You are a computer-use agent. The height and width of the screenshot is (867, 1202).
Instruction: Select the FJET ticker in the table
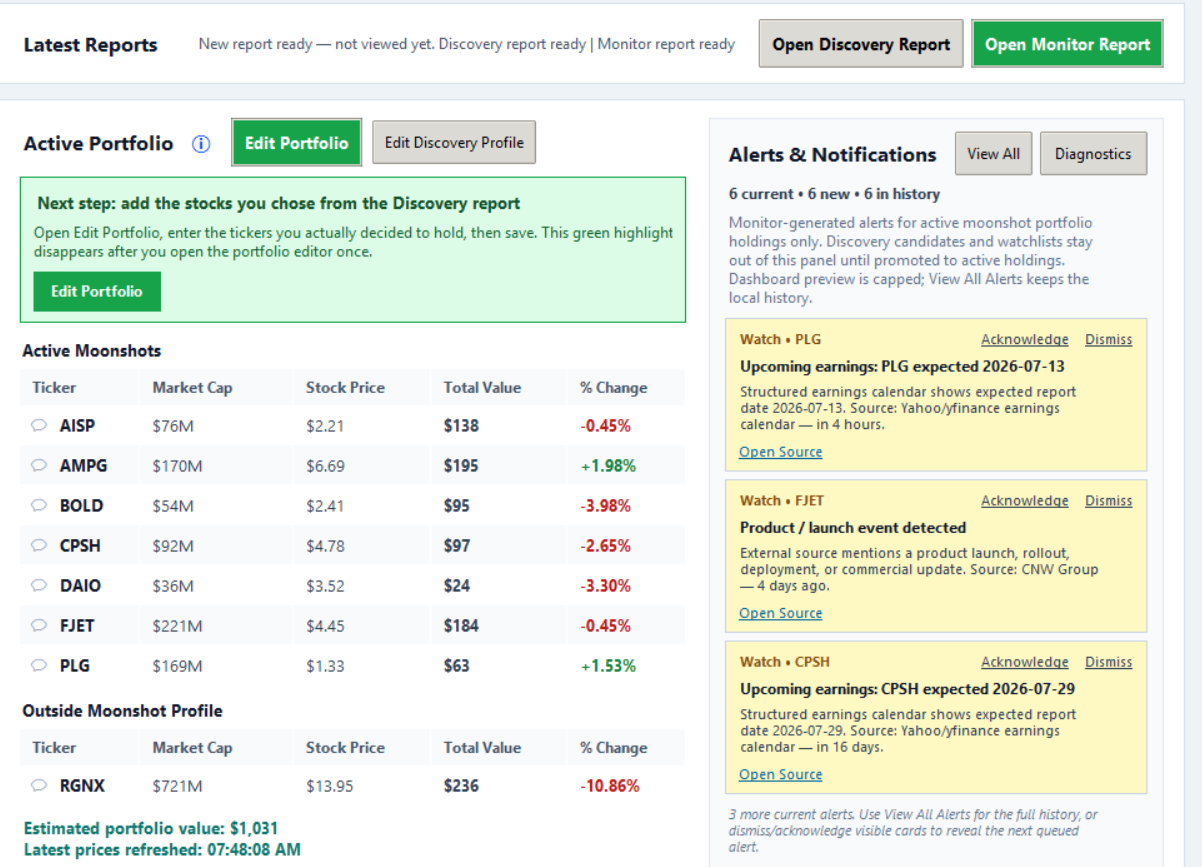(x=77, y=626)
